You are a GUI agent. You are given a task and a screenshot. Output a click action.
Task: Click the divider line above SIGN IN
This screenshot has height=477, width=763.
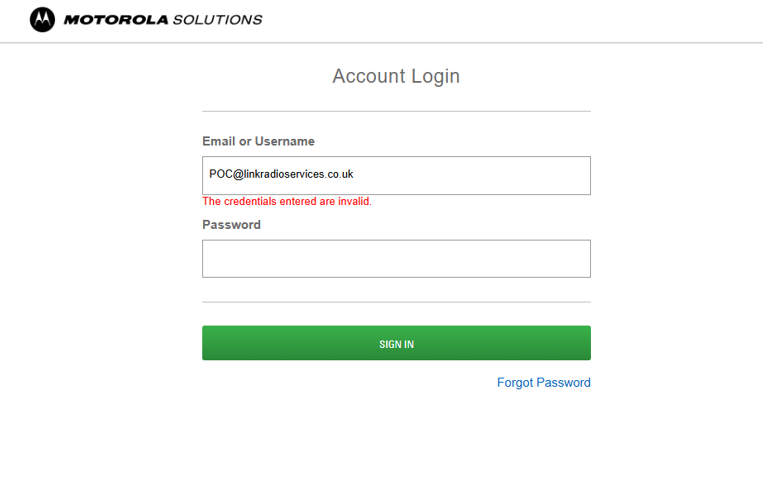click(396, 302)
